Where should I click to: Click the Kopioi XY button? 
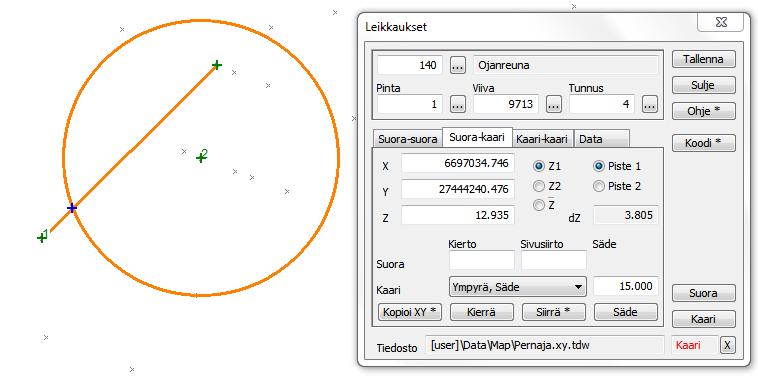coord(409,312)
